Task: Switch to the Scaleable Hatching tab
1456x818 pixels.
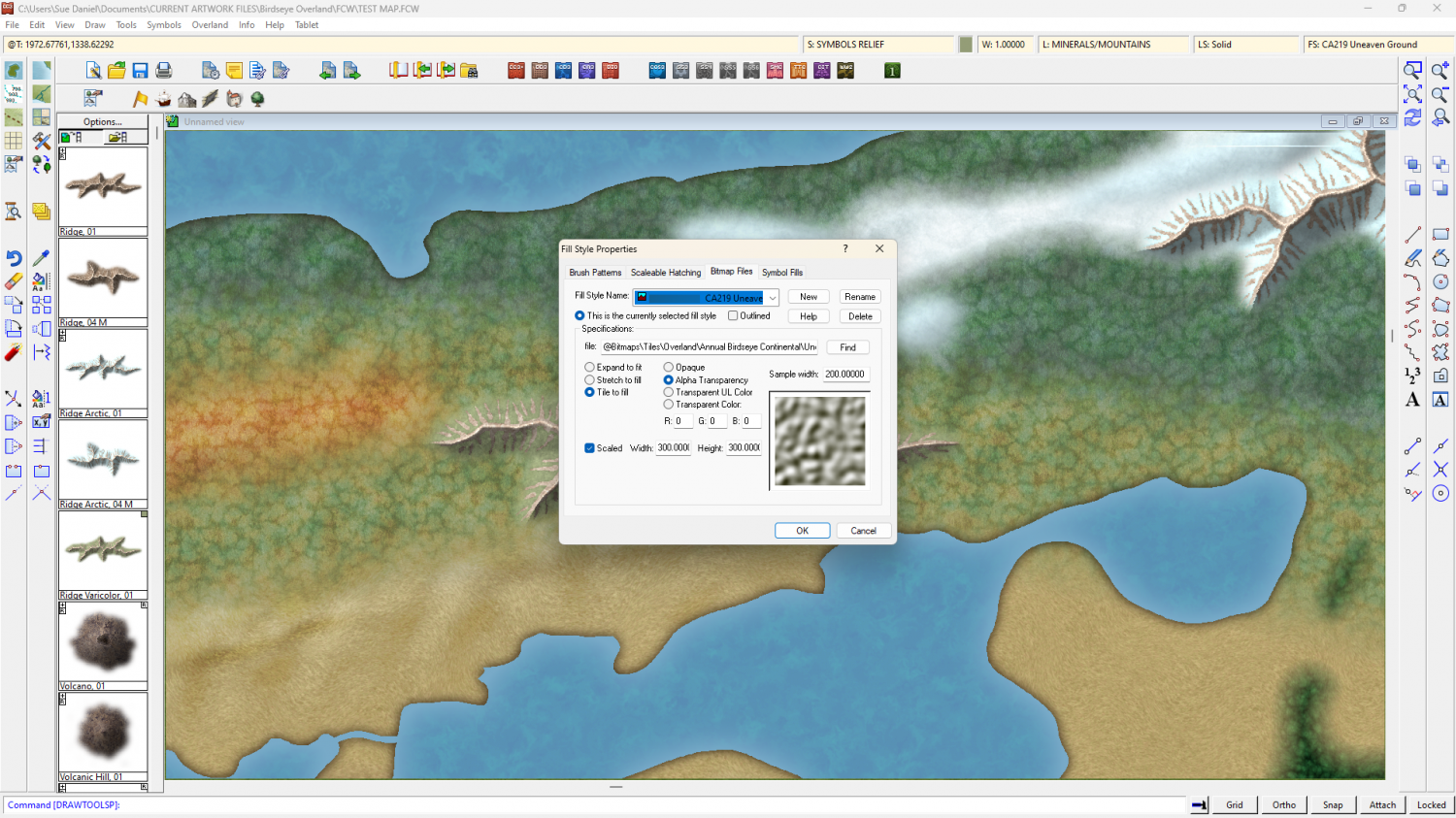Action: [666, 273]
